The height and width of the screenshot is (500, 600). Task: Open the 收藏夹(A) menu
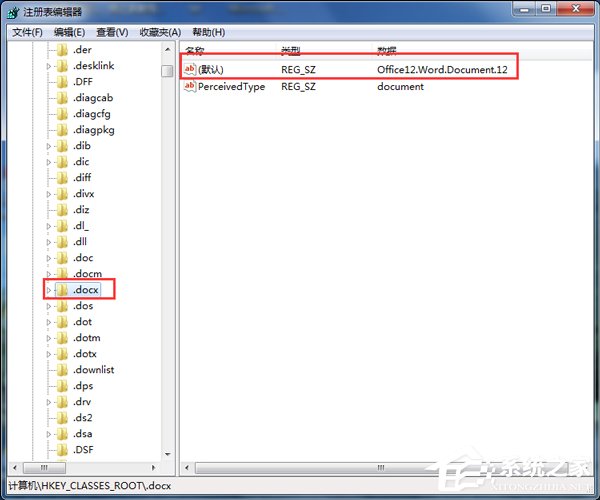(160, 33)
